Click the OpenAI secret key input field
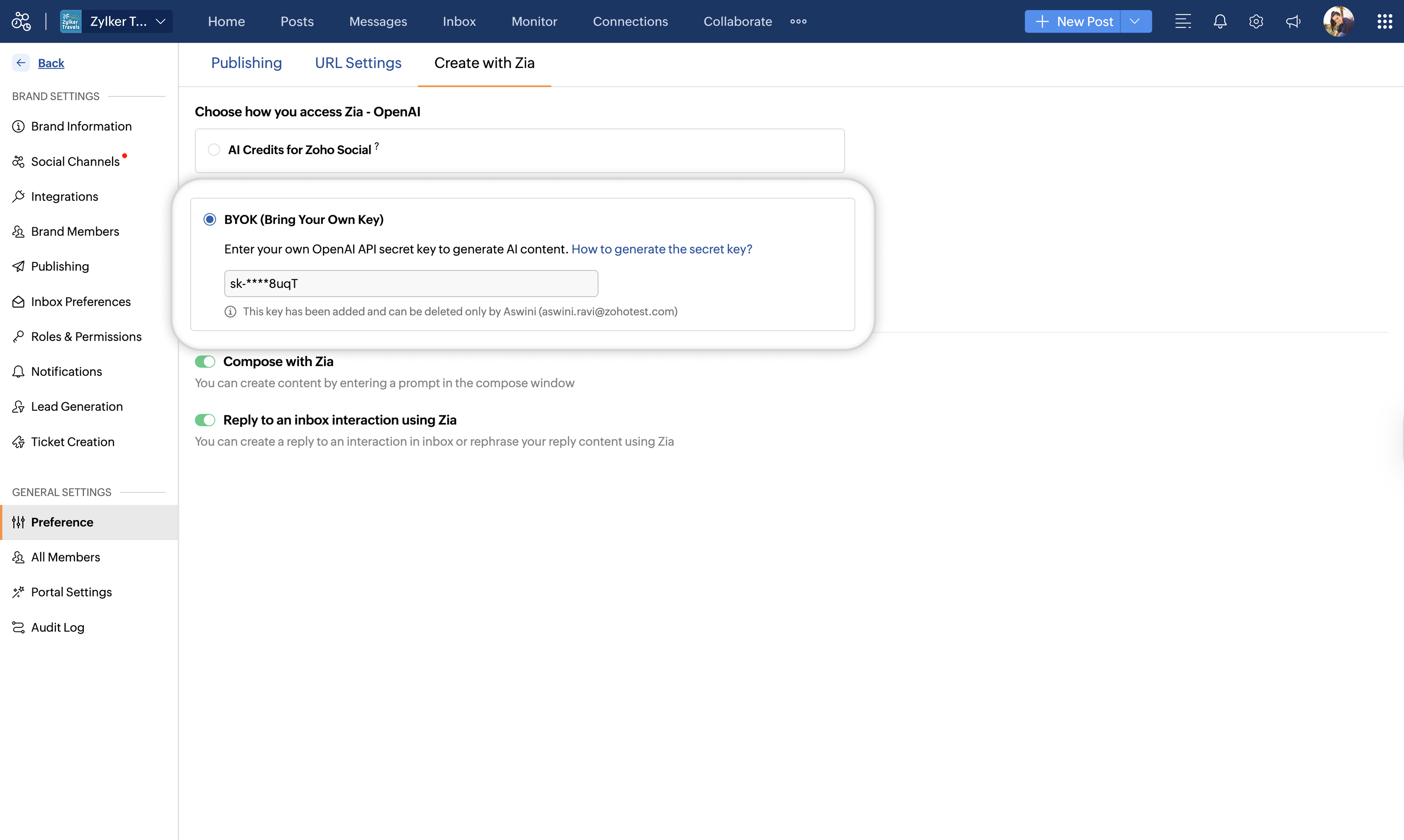This screenshot has height=840, width=1404. pos(411,284)
